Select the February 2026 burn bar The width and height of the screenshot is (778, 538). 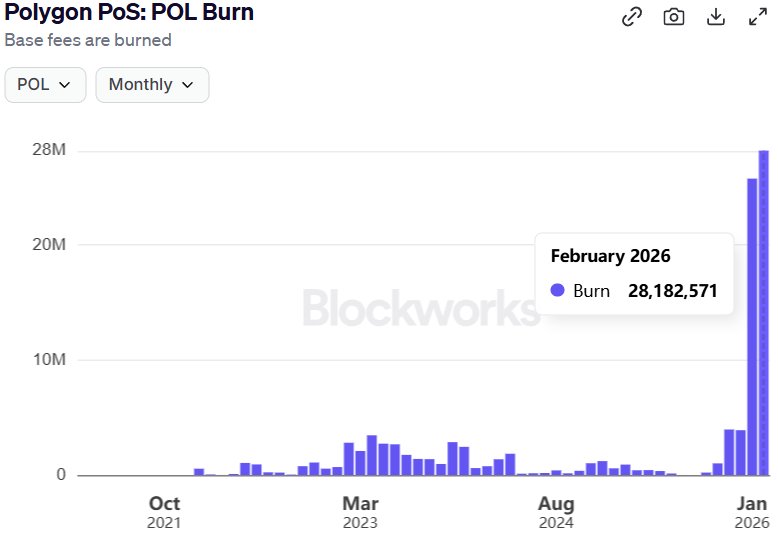[x=764, y=313]
